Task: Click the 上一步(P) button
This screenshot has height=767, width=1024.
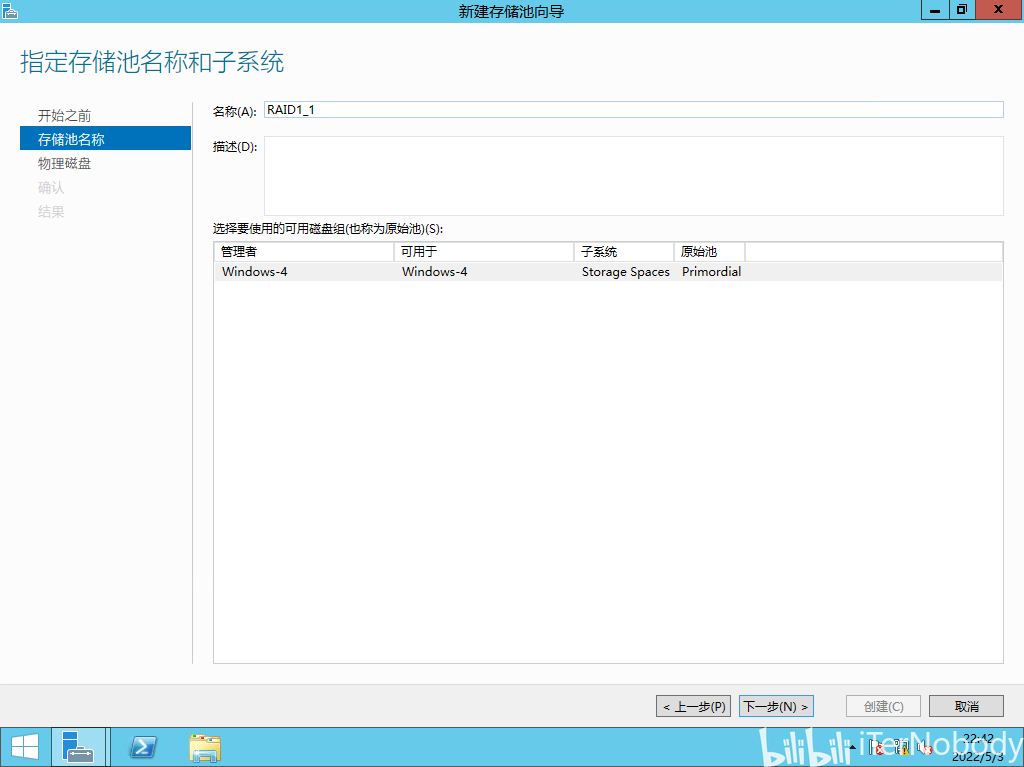Action: coord(694,706)
